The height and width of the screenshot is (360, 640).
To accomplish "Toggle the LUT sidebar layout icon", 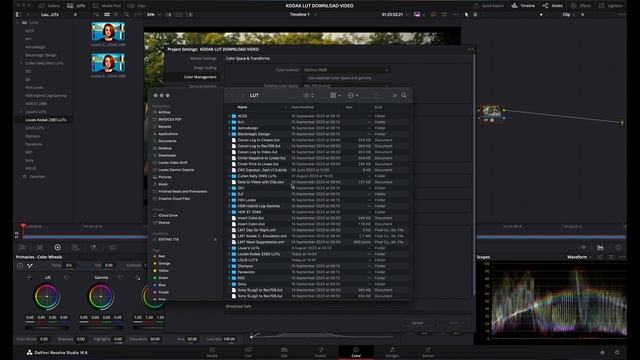I will tap(18, 14).
